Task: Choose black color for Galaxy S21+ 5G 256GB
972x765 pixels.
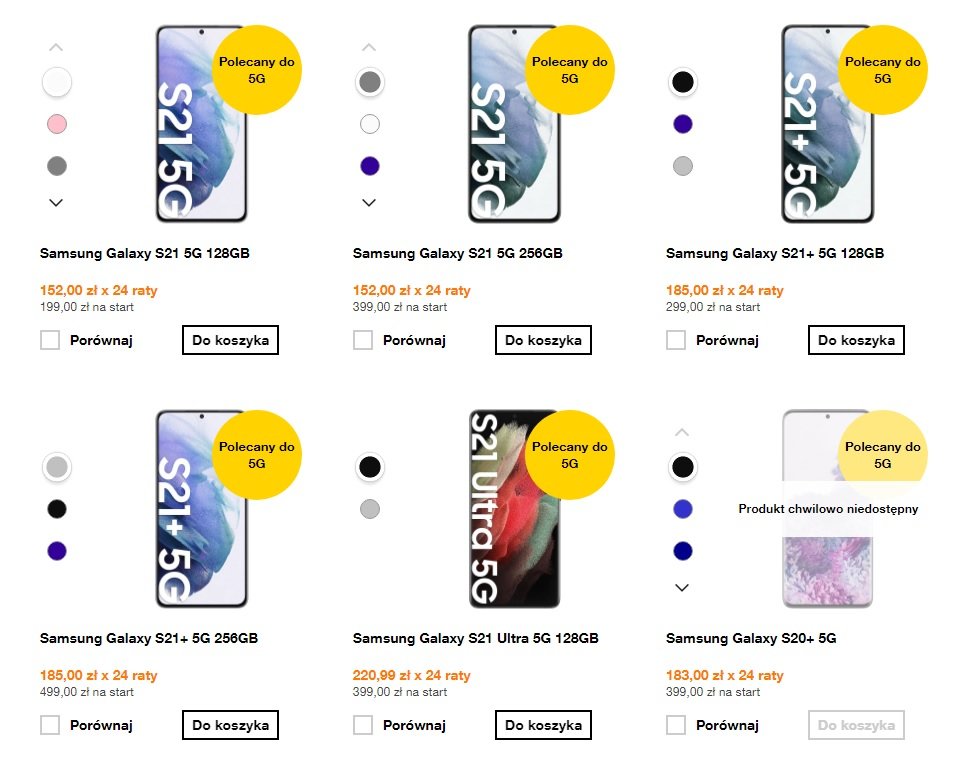Action: 57,509
